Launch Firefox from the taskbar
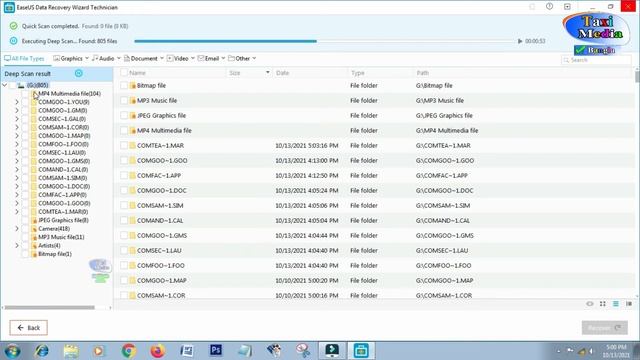The width and height of the screenshot is (640, 360). click(x=158, y=351)
